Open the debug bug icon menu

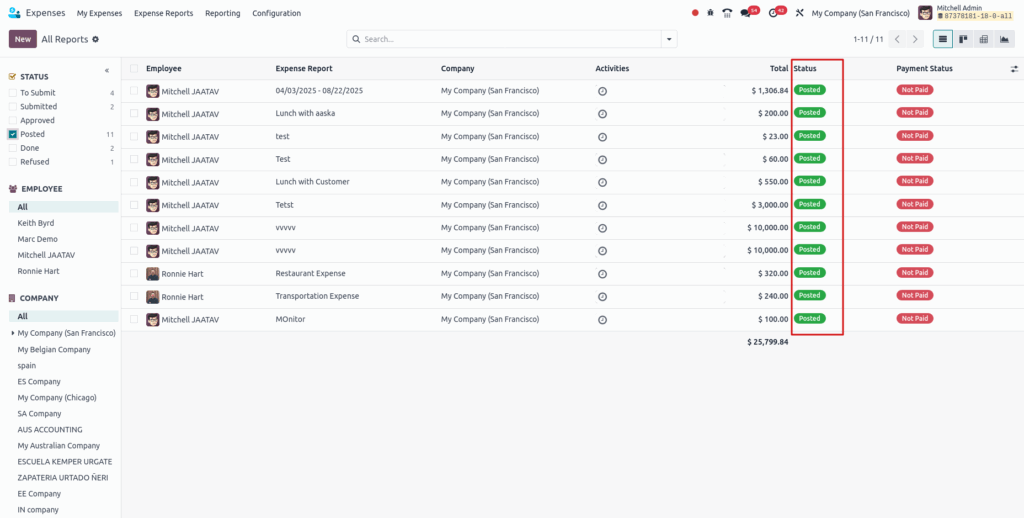point(710,13)
